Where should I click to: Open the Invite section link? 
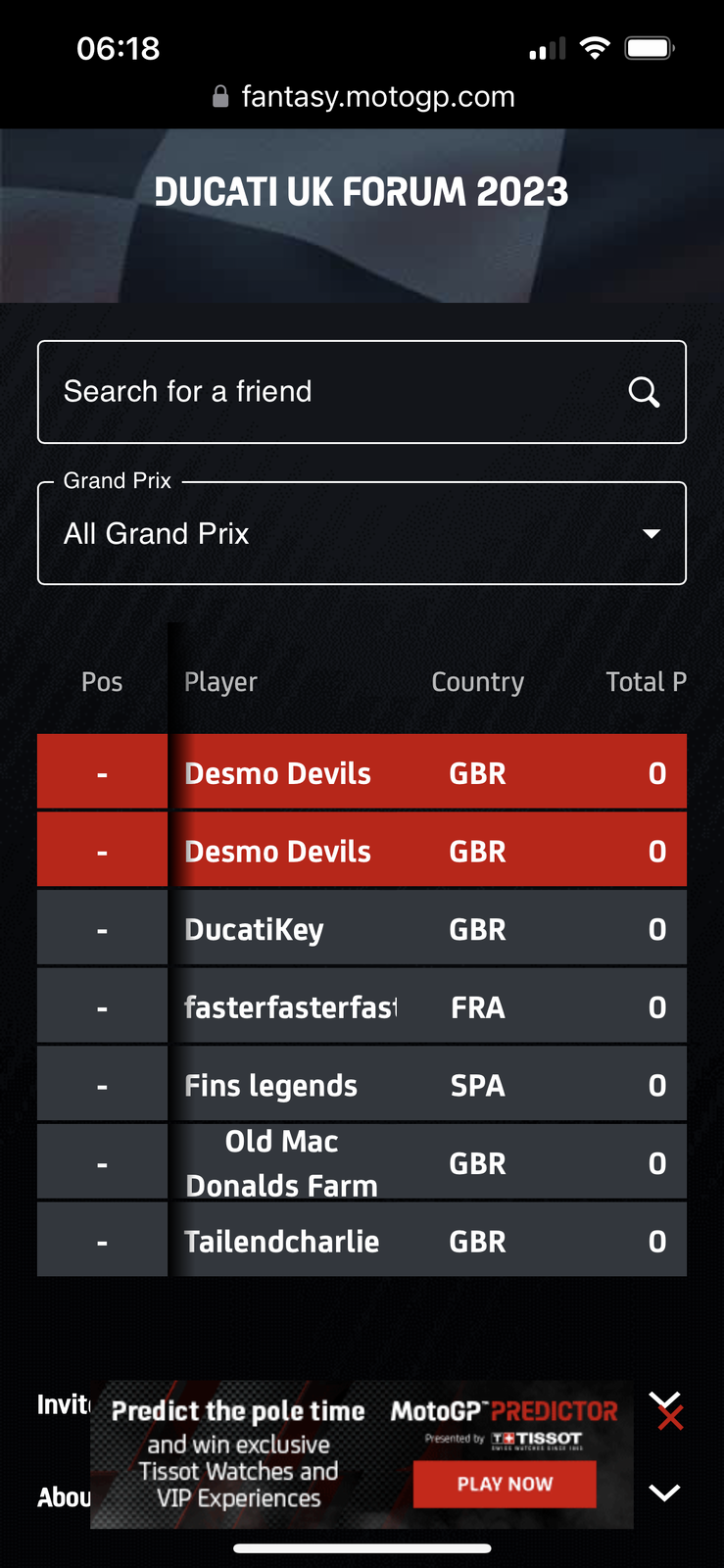[64, 1404]
